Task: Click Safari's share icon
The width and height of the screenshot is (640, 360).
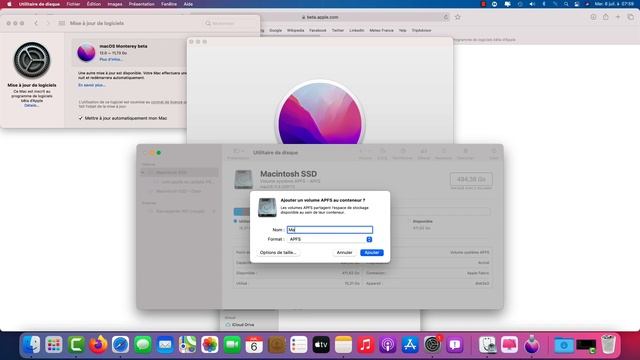Action: click(x=606, y=17)
